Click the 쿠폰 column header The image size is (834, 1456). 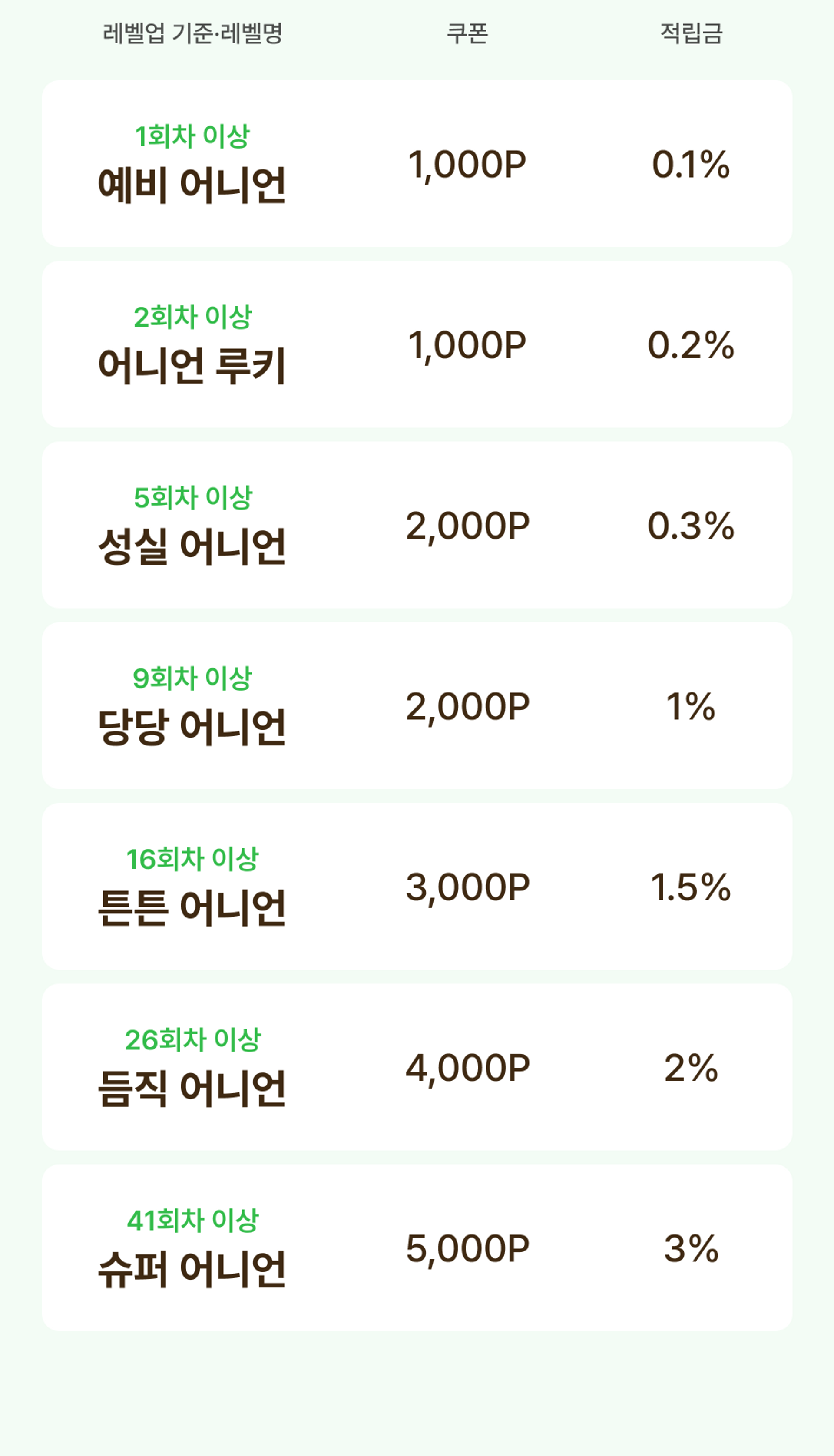pos(467,33)
